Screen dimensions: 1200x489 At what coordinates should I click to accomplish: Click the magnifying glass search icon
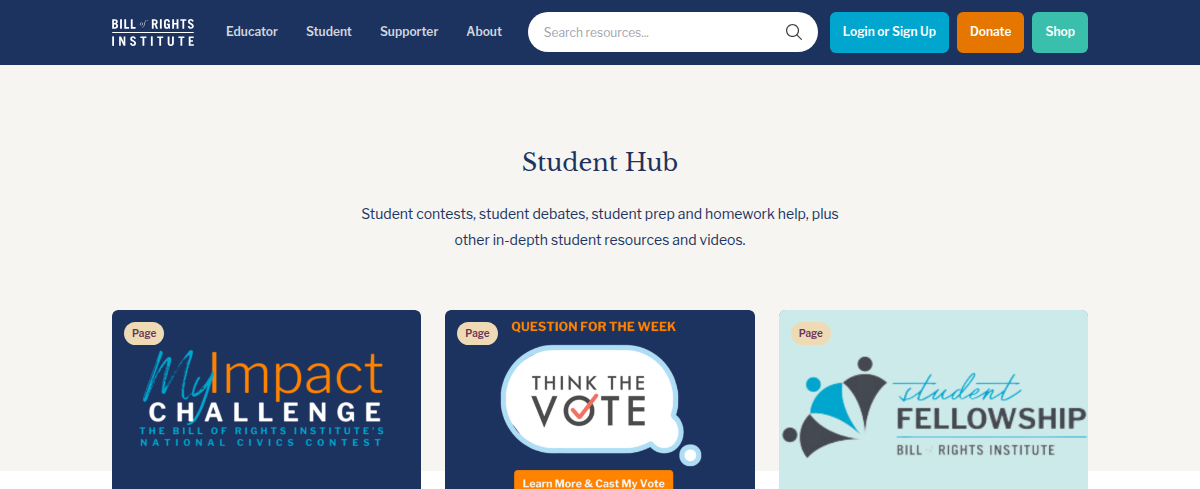click(x=794, y=32)
